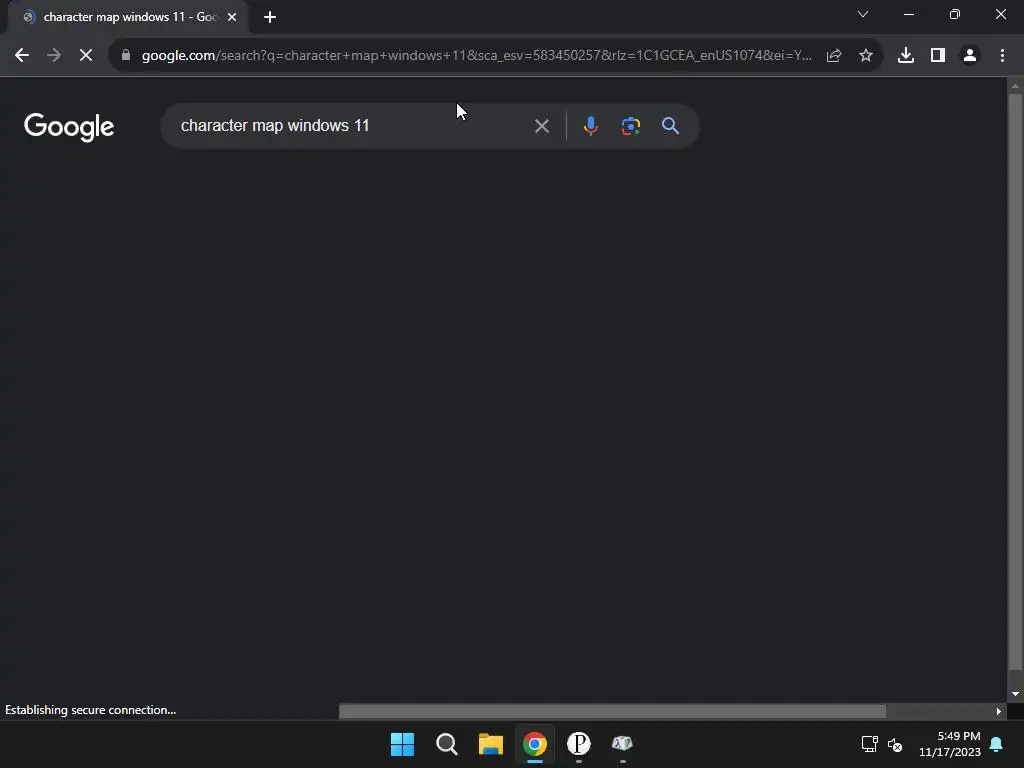Close the 'character map windows 11' tab
1024x768 pixels.
pyautogui.click(x=232, y=17)
